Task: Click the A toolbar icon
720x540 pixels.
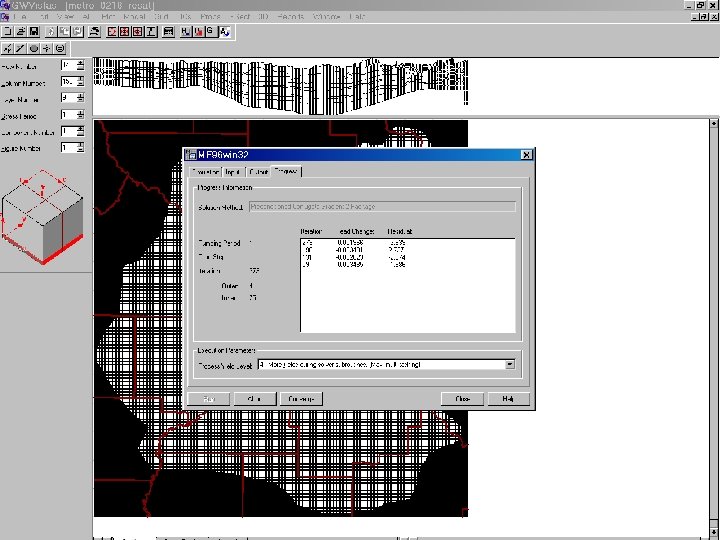Action: [x=225, y=32]
